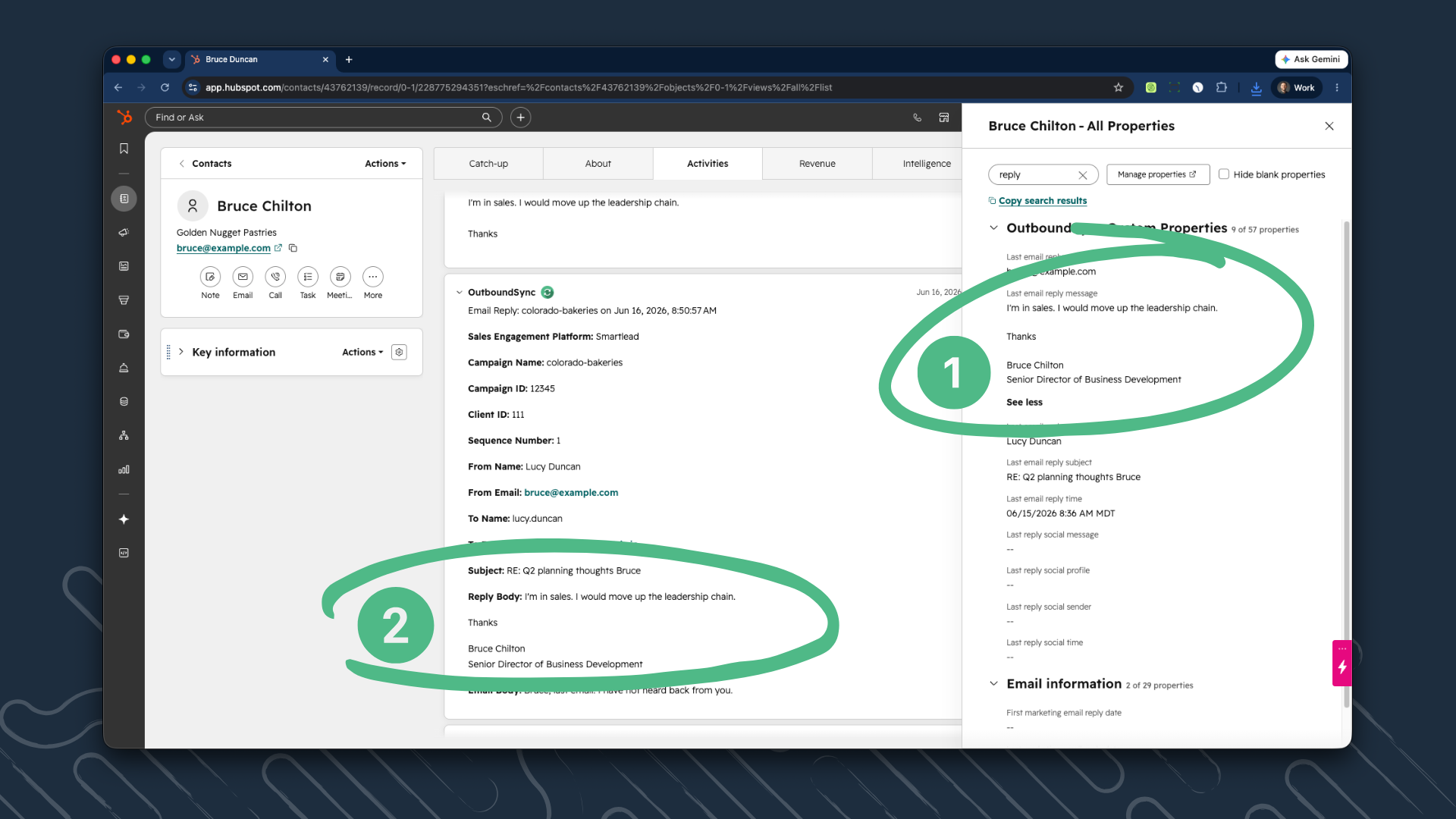The width and height of the screenshot is (1456, 819).
Task: Click the Task action icon
Action: [x=308, y=277]
